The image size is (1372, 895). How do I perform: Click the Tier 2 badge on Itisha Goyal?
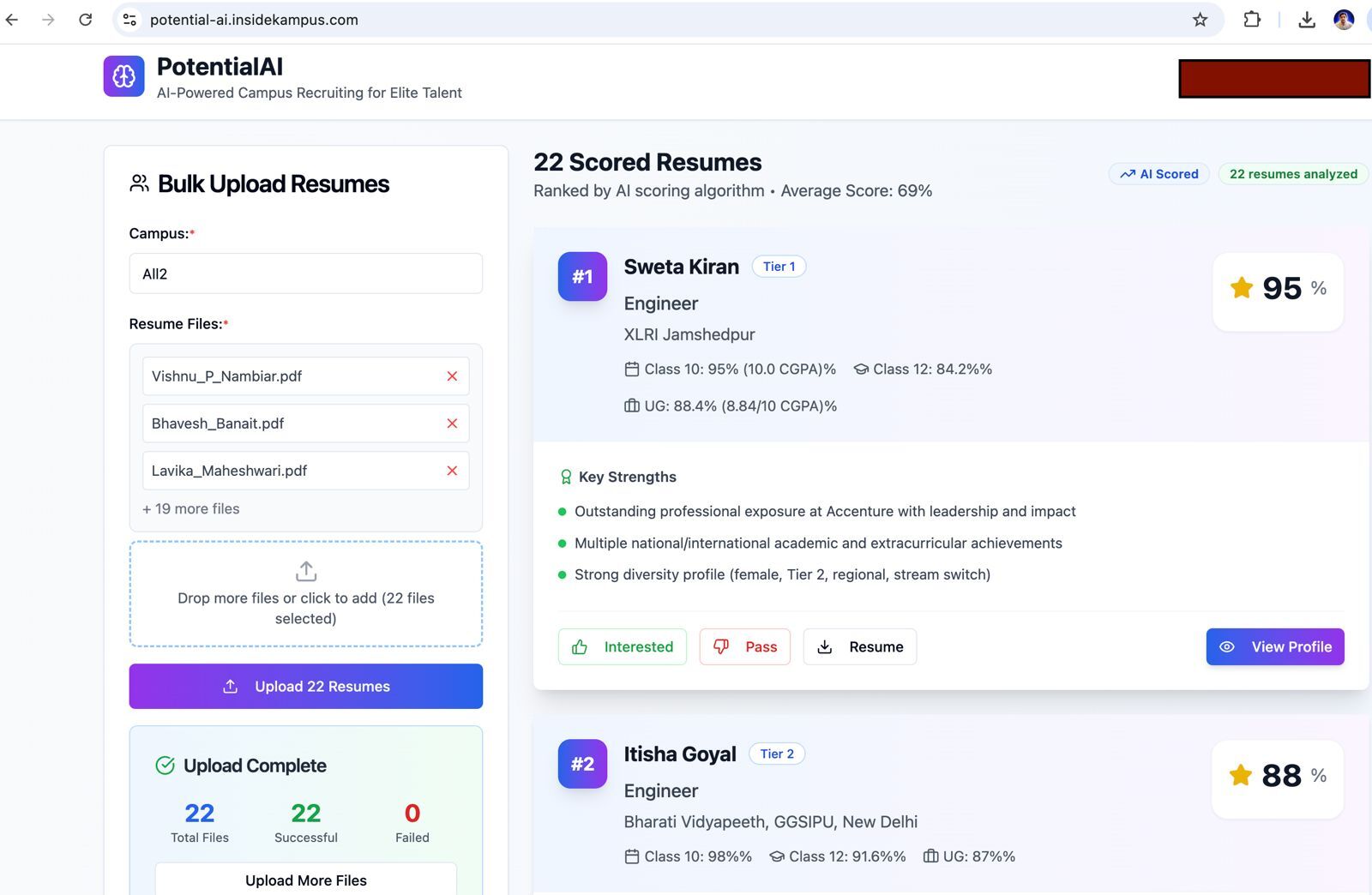(776, 754)
